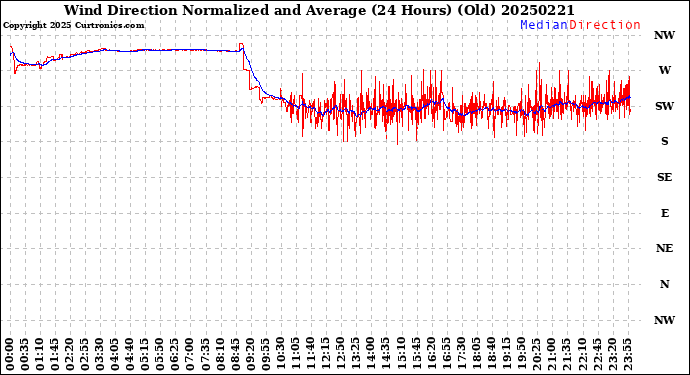Click the 11:40 time axis label
Viewport: 690px width, 375px height.
pyautogui.click(x=310, y=354)
